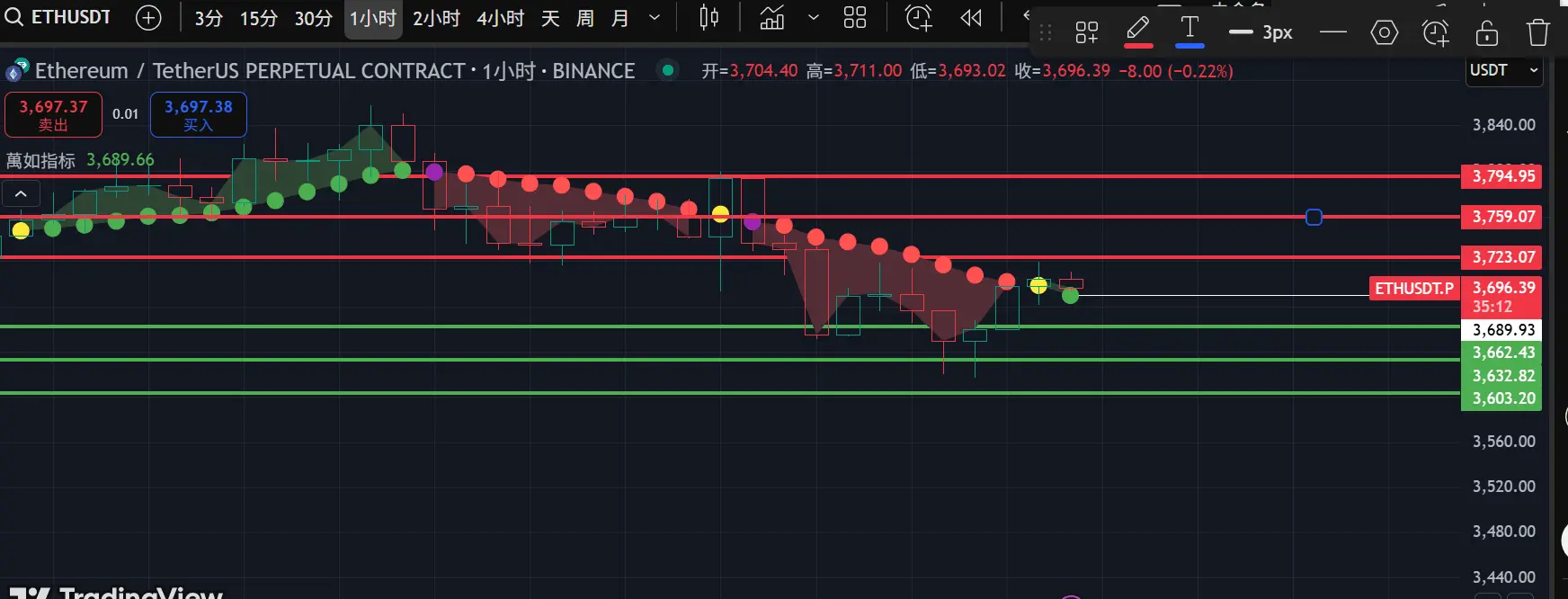This screenshot has width=1568, height=599.
Task: Open drawing settings with the hexagon icon
Action: (1385, 33)
